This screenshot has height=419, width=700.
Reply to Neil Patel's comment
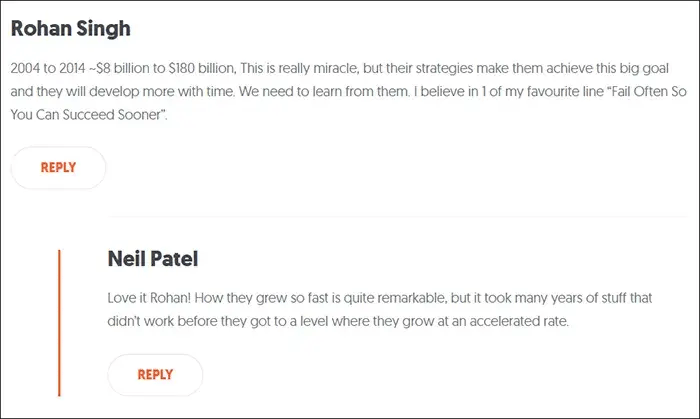[155, 375]
